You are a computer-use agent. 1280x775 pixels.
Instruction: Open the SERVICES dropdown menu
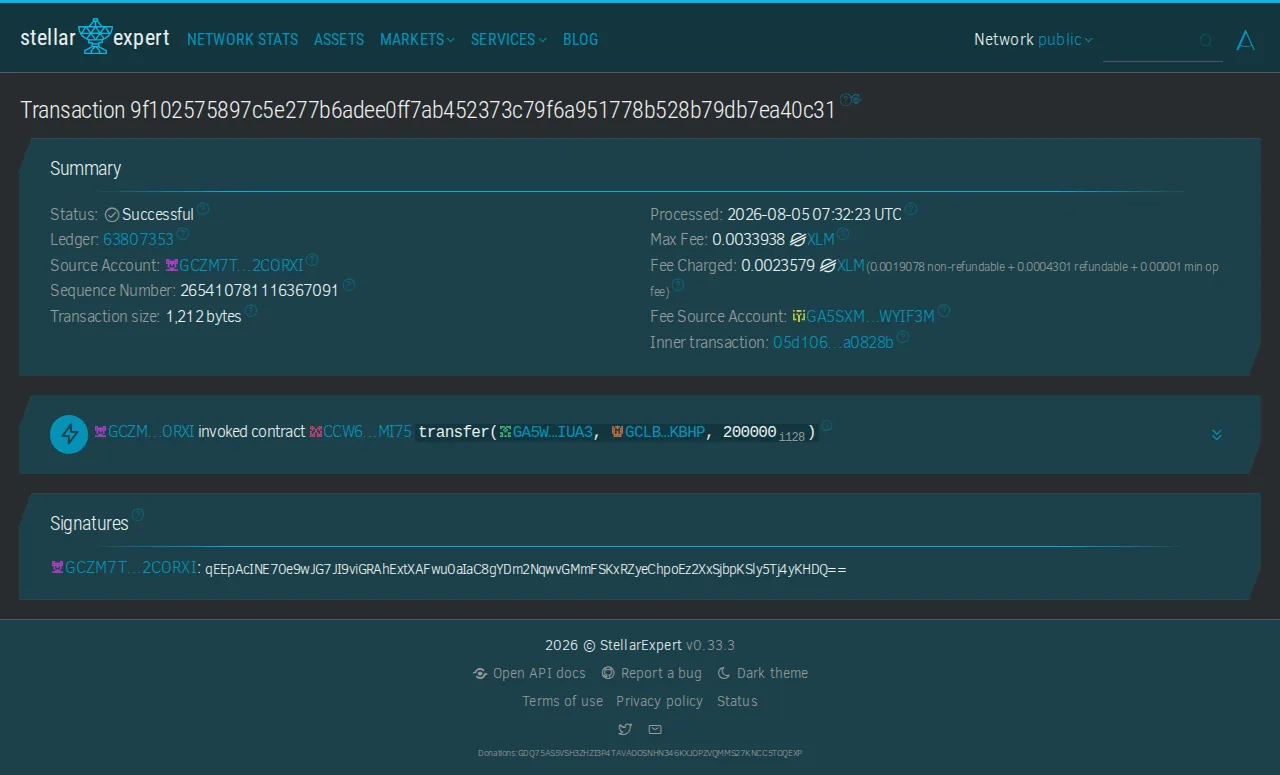509,39
